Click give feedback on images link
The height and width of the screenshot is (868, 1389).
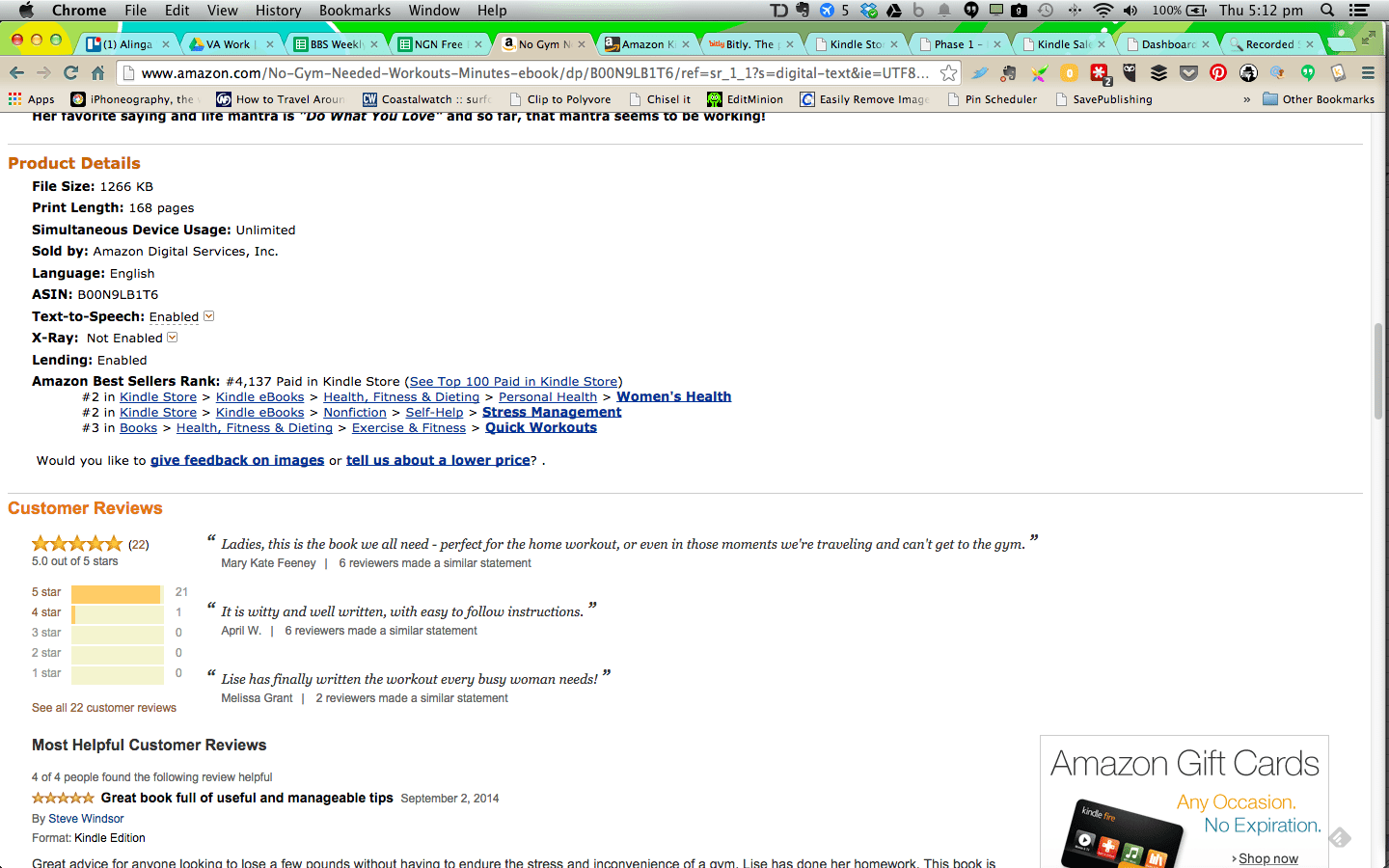[x=237, y=460]
